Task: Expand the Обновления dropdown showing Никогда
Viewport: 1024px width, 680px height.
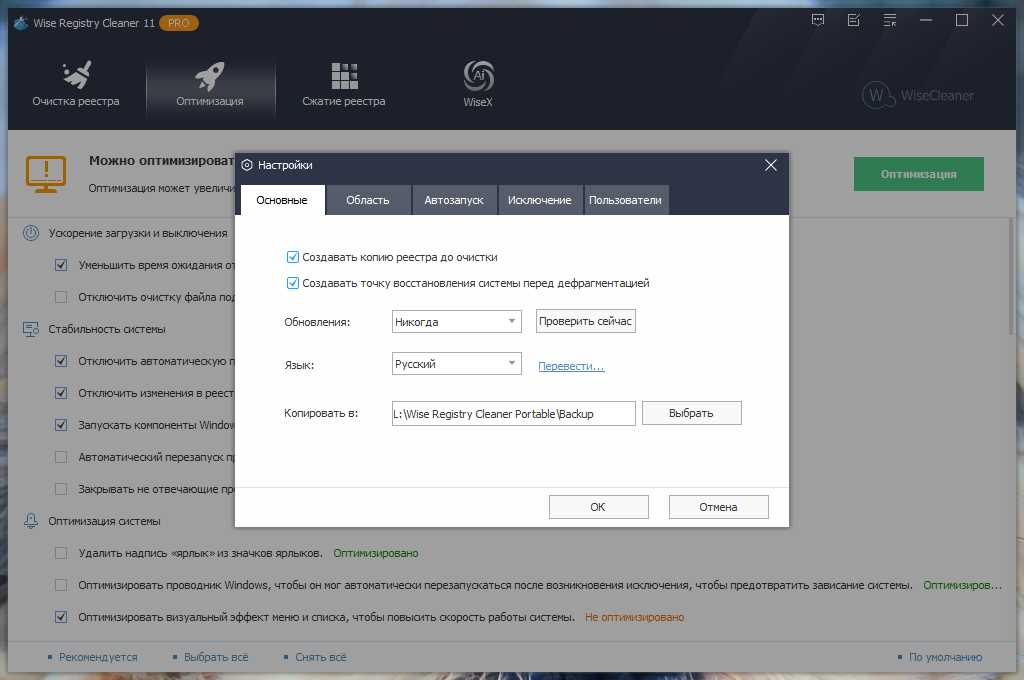Action: click(456, 321)
